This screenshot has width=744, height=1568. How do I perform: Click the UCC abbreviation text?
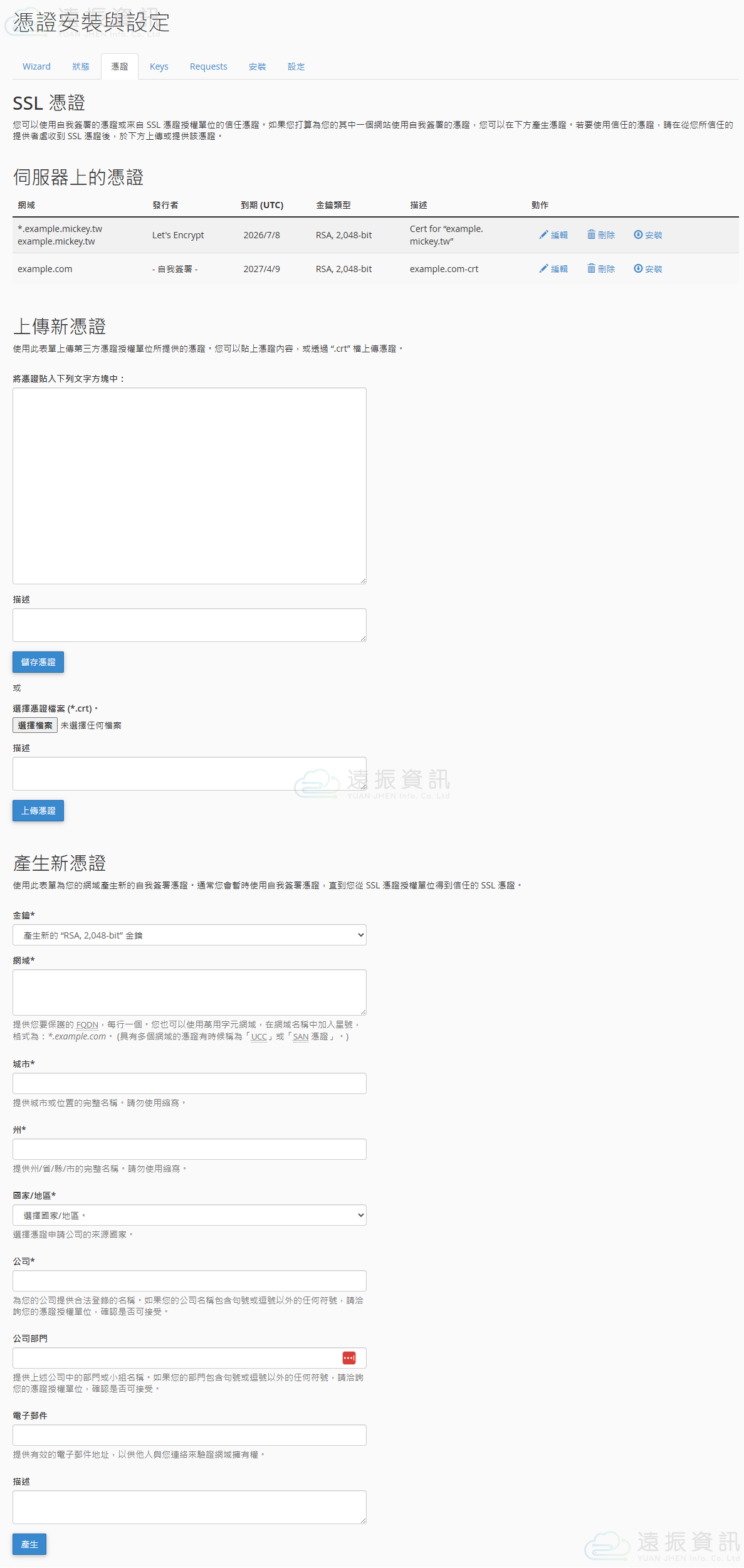259,1037
